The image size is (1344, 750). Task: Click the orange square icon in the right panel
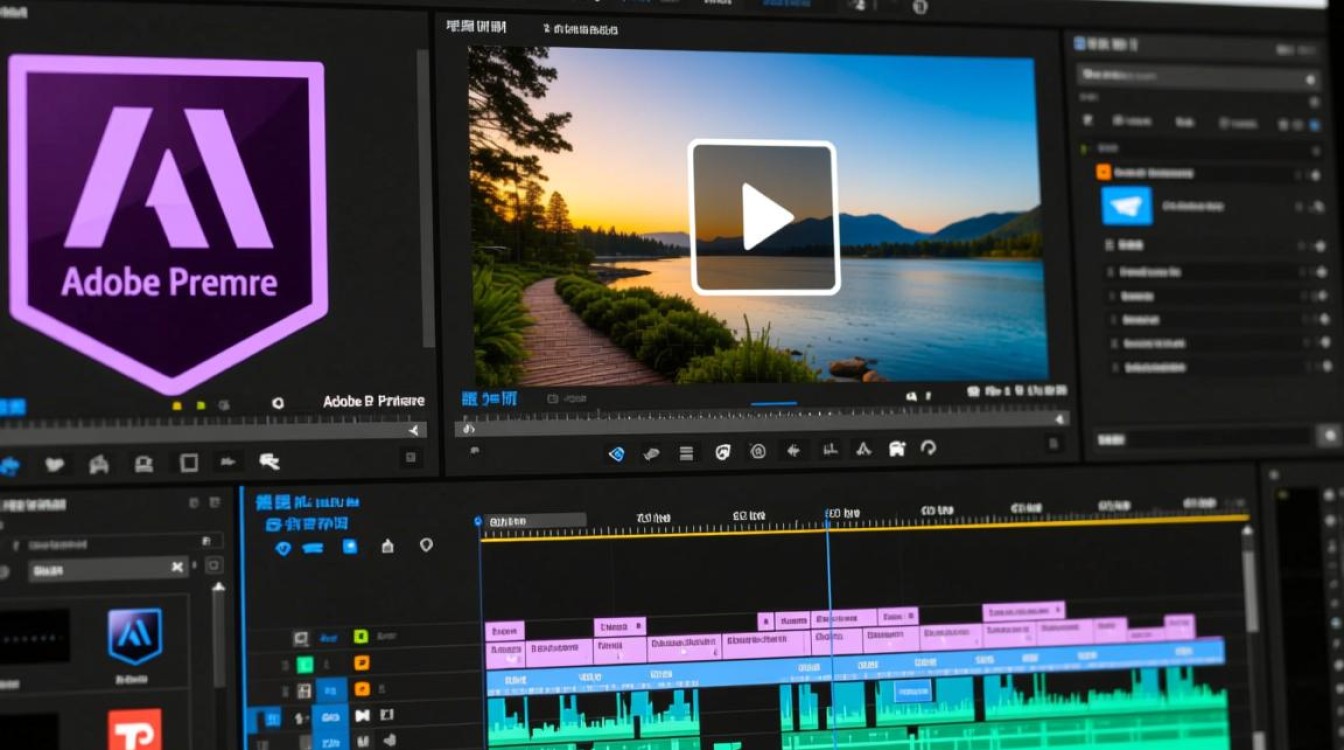pos(1104,172)
